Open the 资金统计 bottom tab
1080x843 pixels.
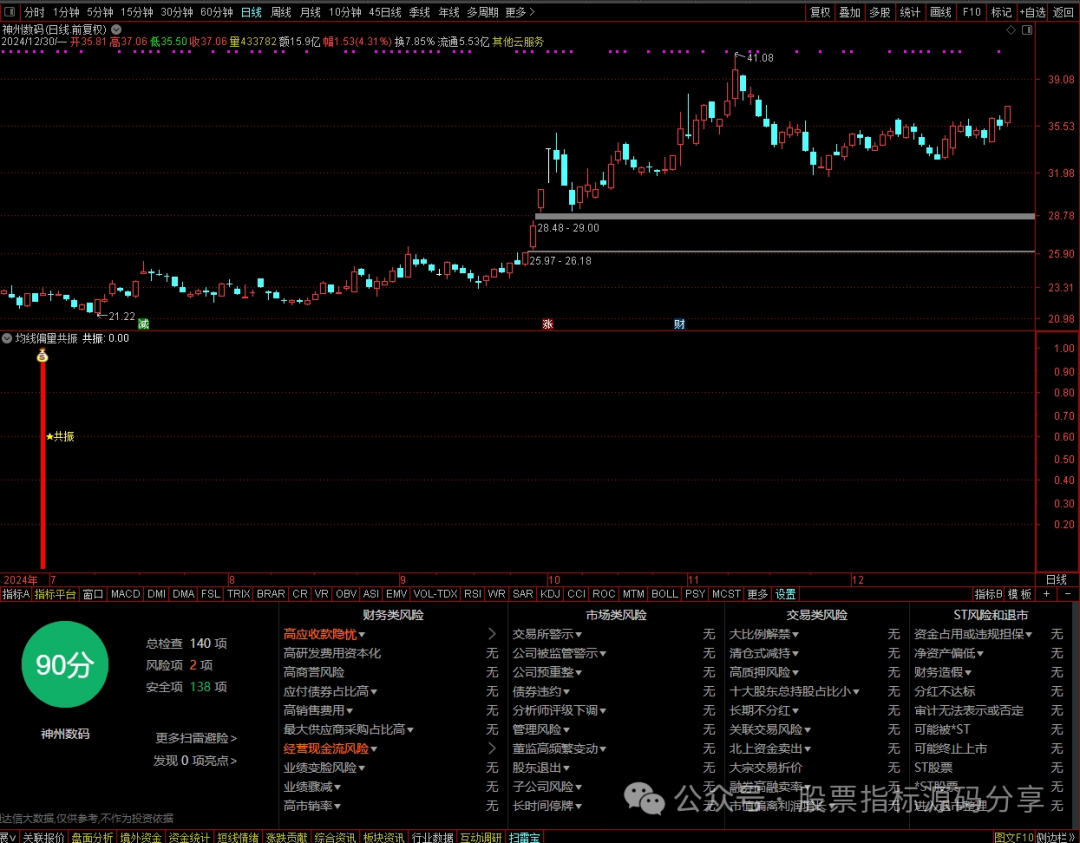pos(189,837)
